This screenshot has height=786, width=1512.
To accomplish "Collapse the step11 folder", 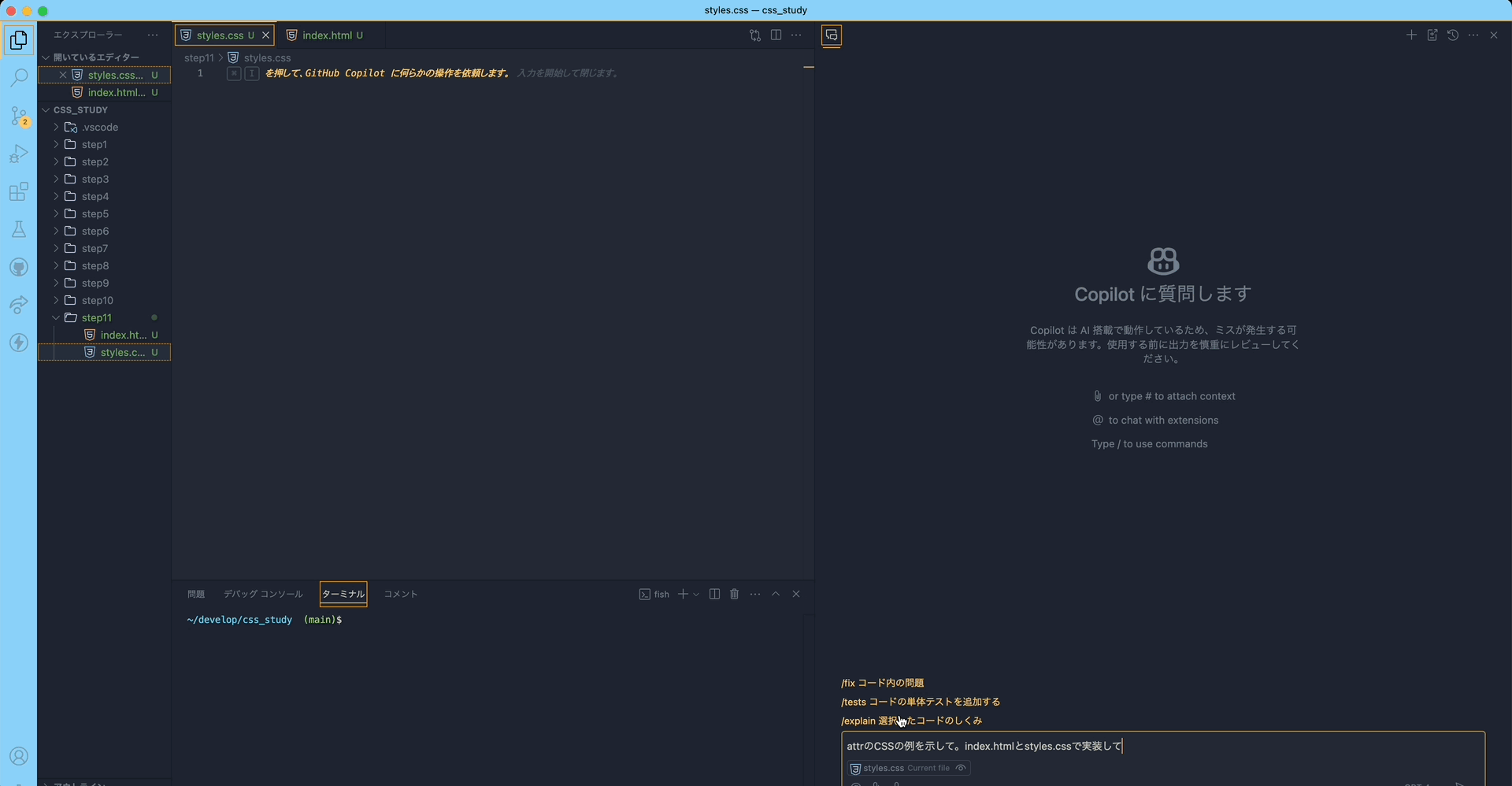I will click(56, 318).
